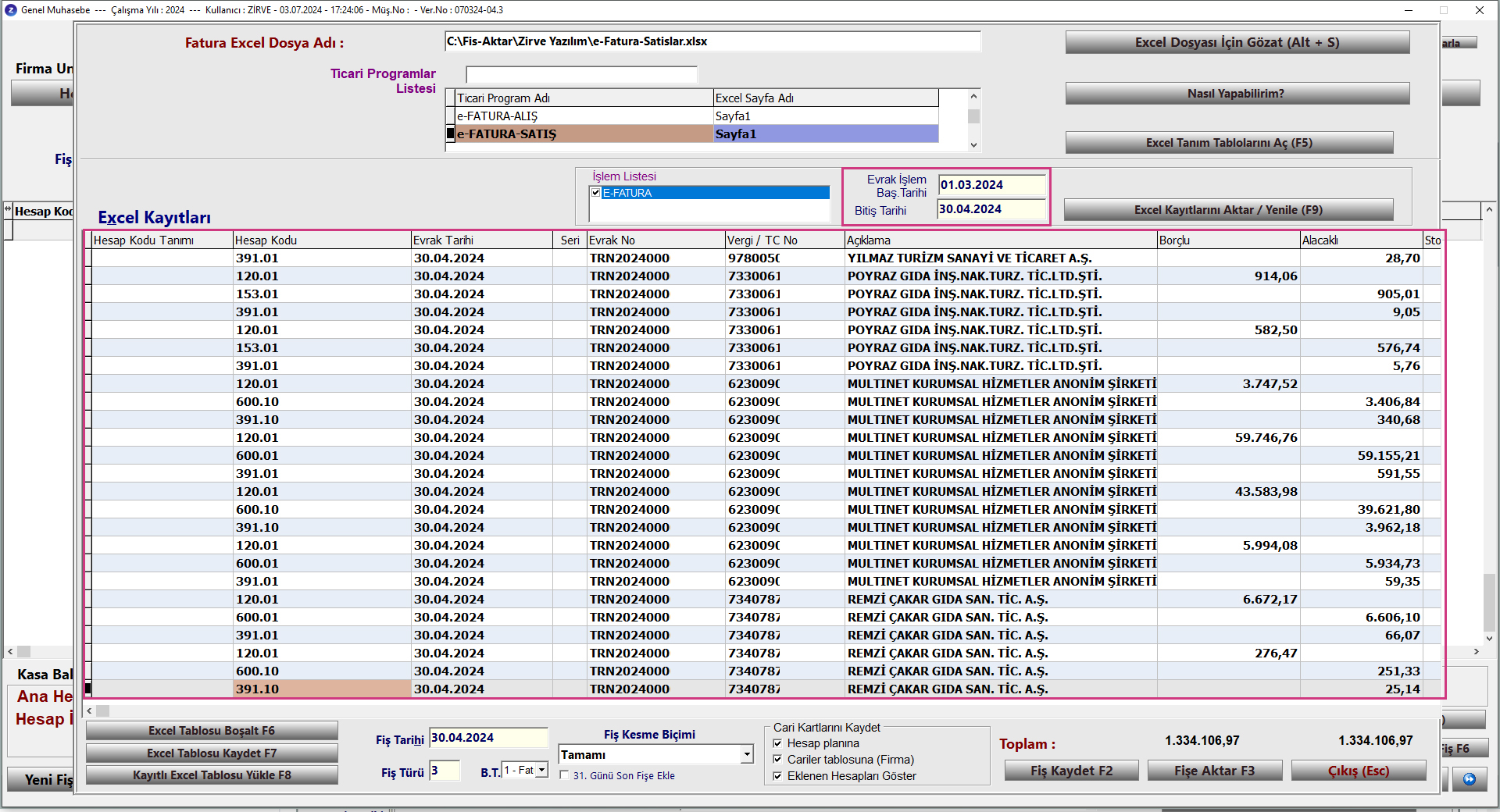The width and height of the screenshot is (1500, 812).
Task: Click the blue arrow icon at bottom right
Action: 1469,779
